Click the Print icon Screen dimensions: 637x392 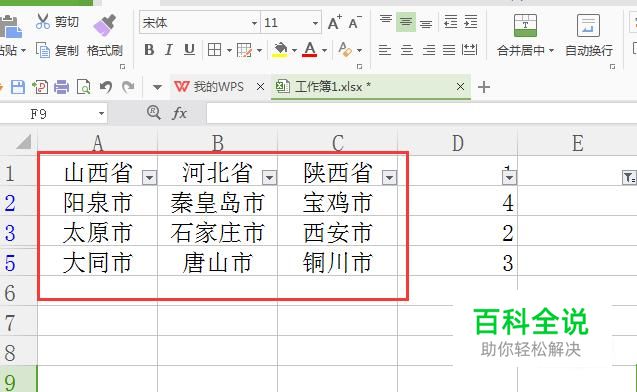[61, 87]
